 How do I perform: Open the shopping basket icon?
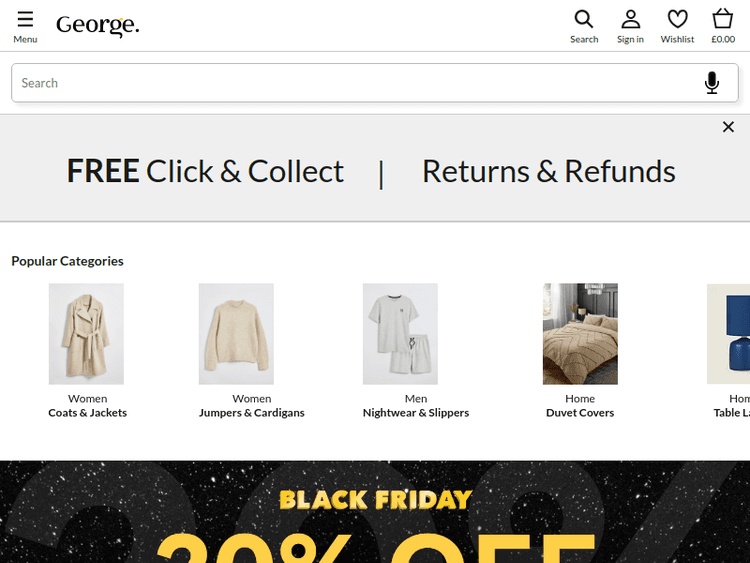[723, 20]
